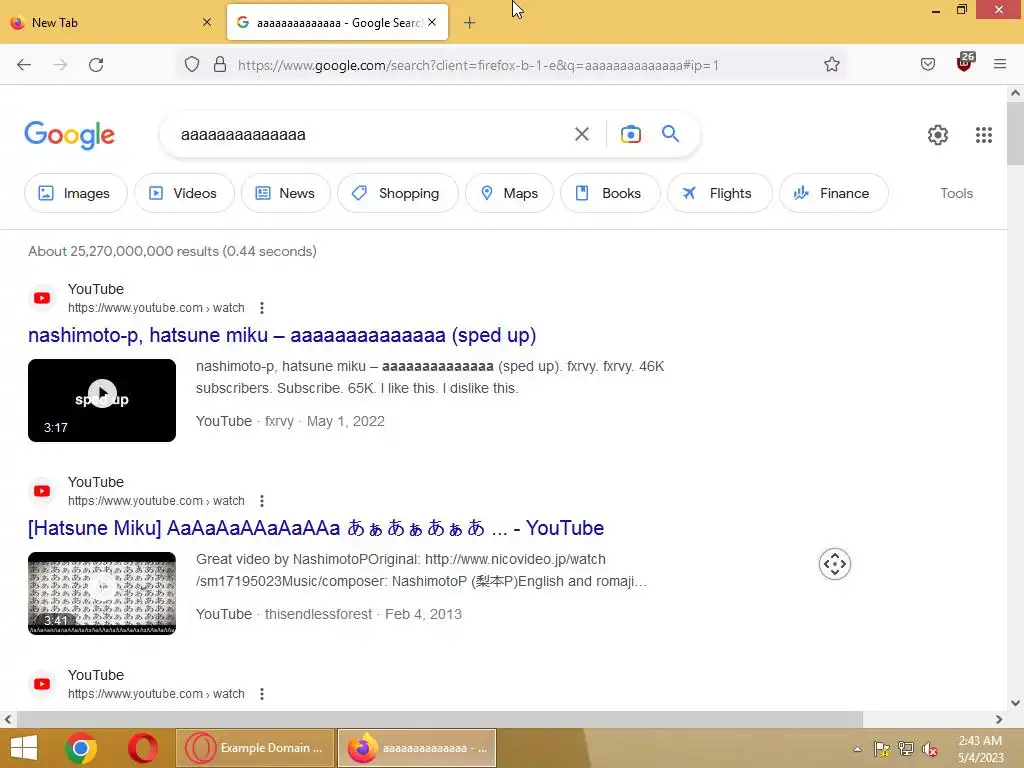
Task: Filter results by Finance
Action: pos(833,193)
